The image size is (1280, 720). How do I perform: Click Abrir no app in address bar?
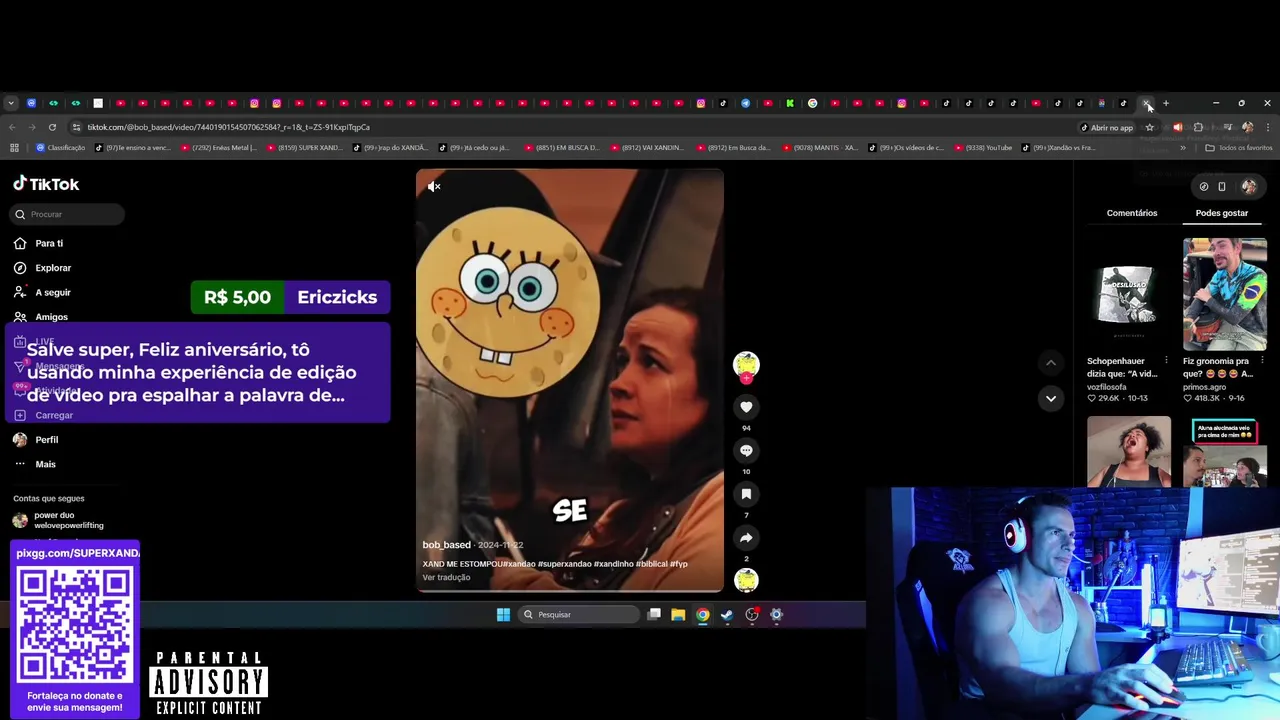[x=1107, y=127]
